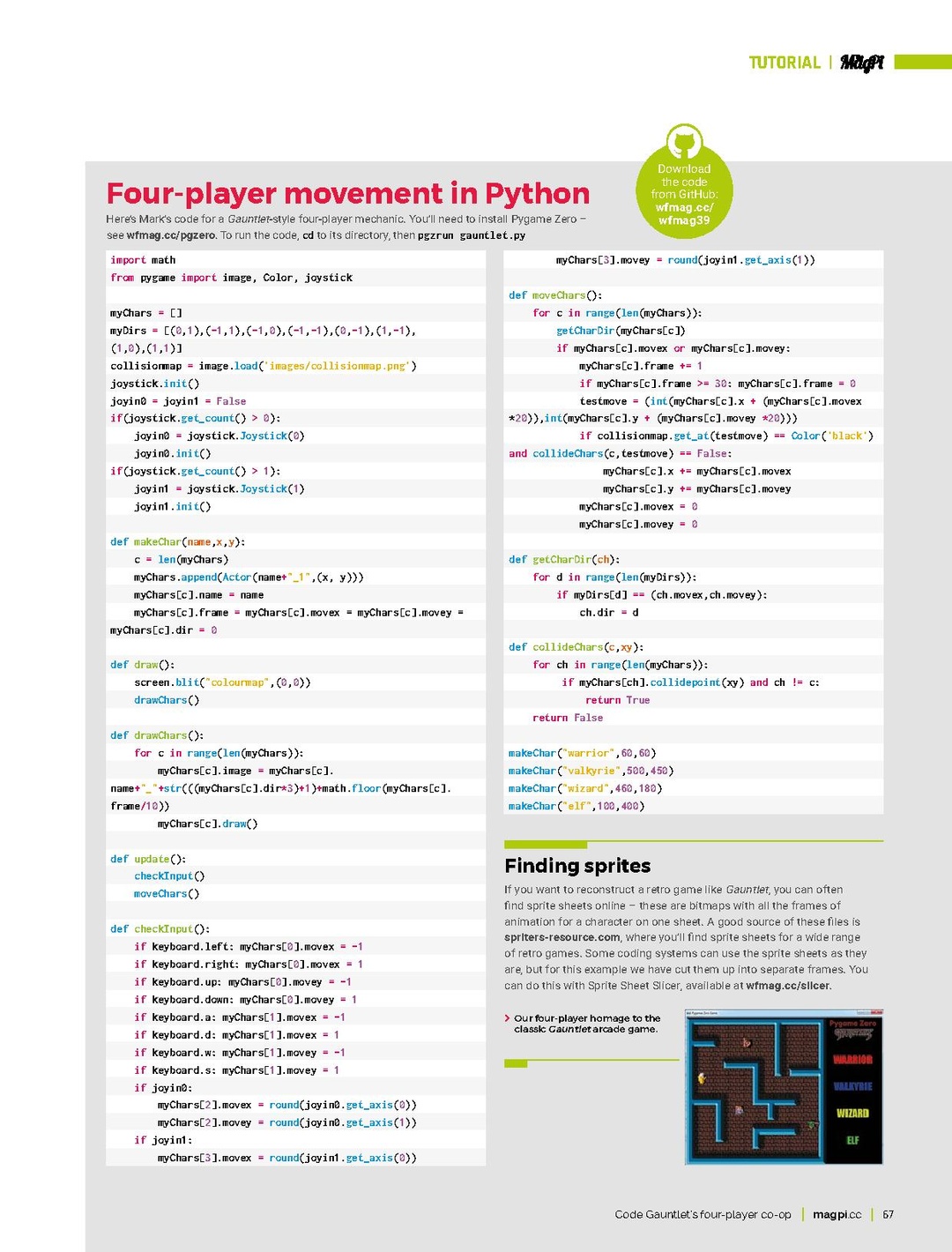This screenshot has width=952, height=1252.
Task: Click the 'def checkInput():' code line
Action: click(160, 928)
